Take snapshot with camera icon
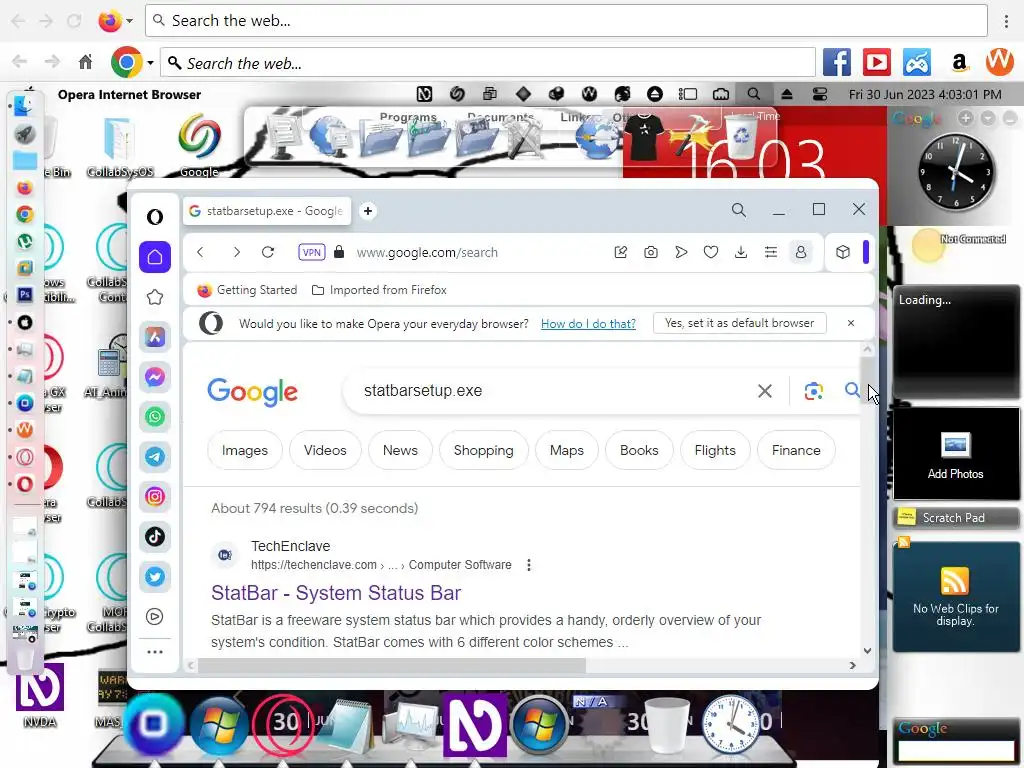1024x768 pixels. click(x=650, y=252)
